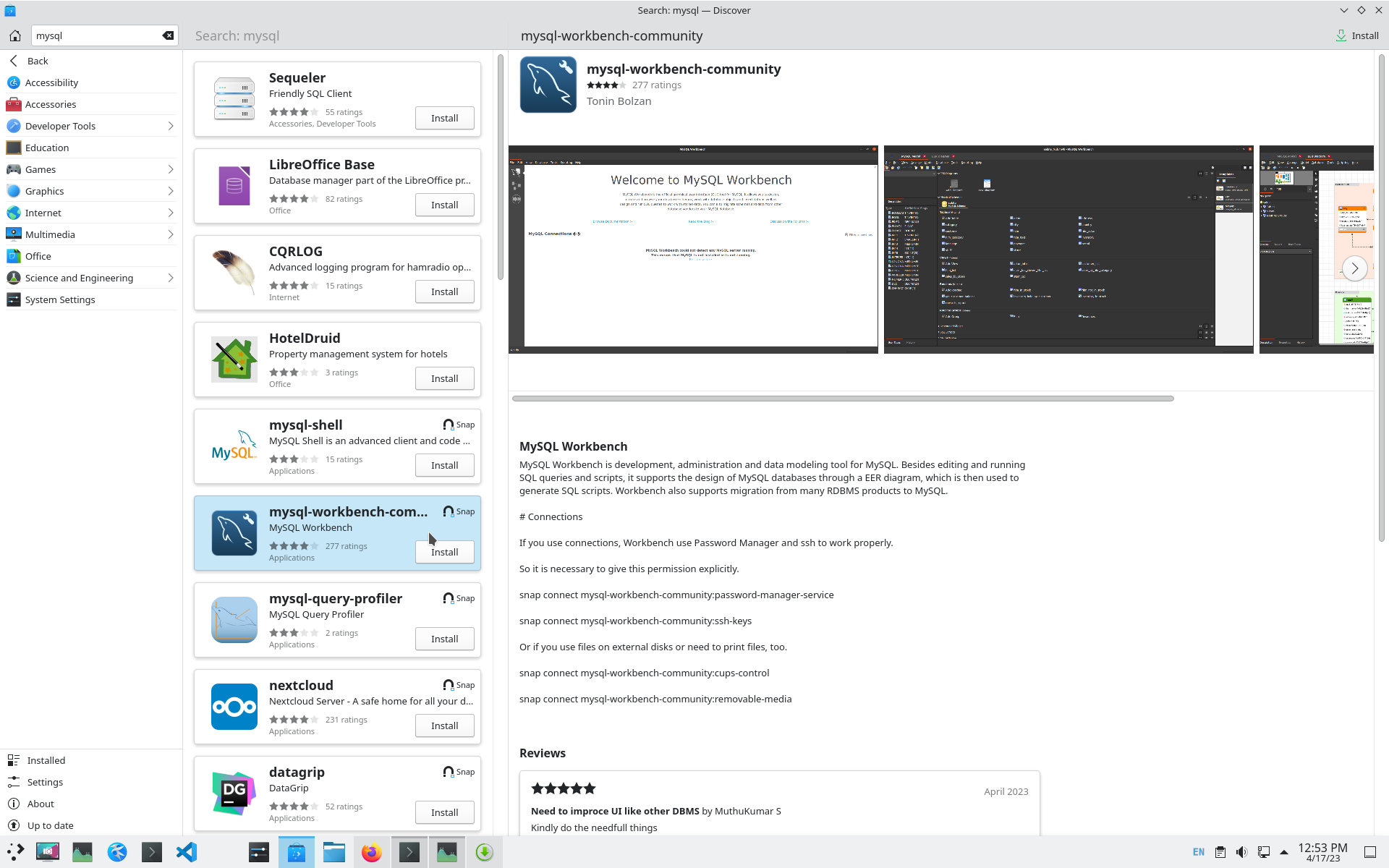
Task: Open the Installed section
Action: (46, 760)
